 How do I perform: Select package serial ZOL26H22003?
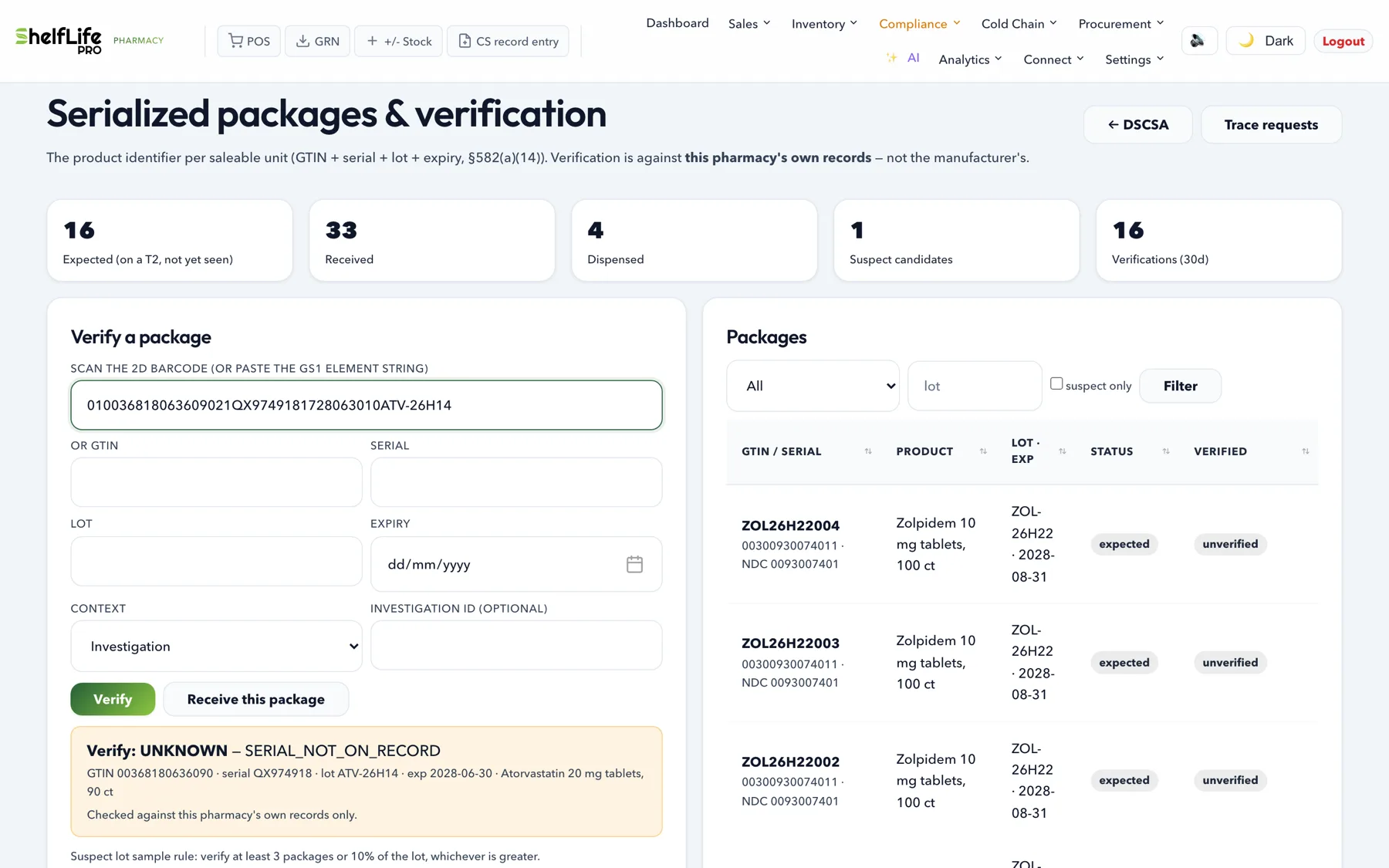tap(790, 643)
